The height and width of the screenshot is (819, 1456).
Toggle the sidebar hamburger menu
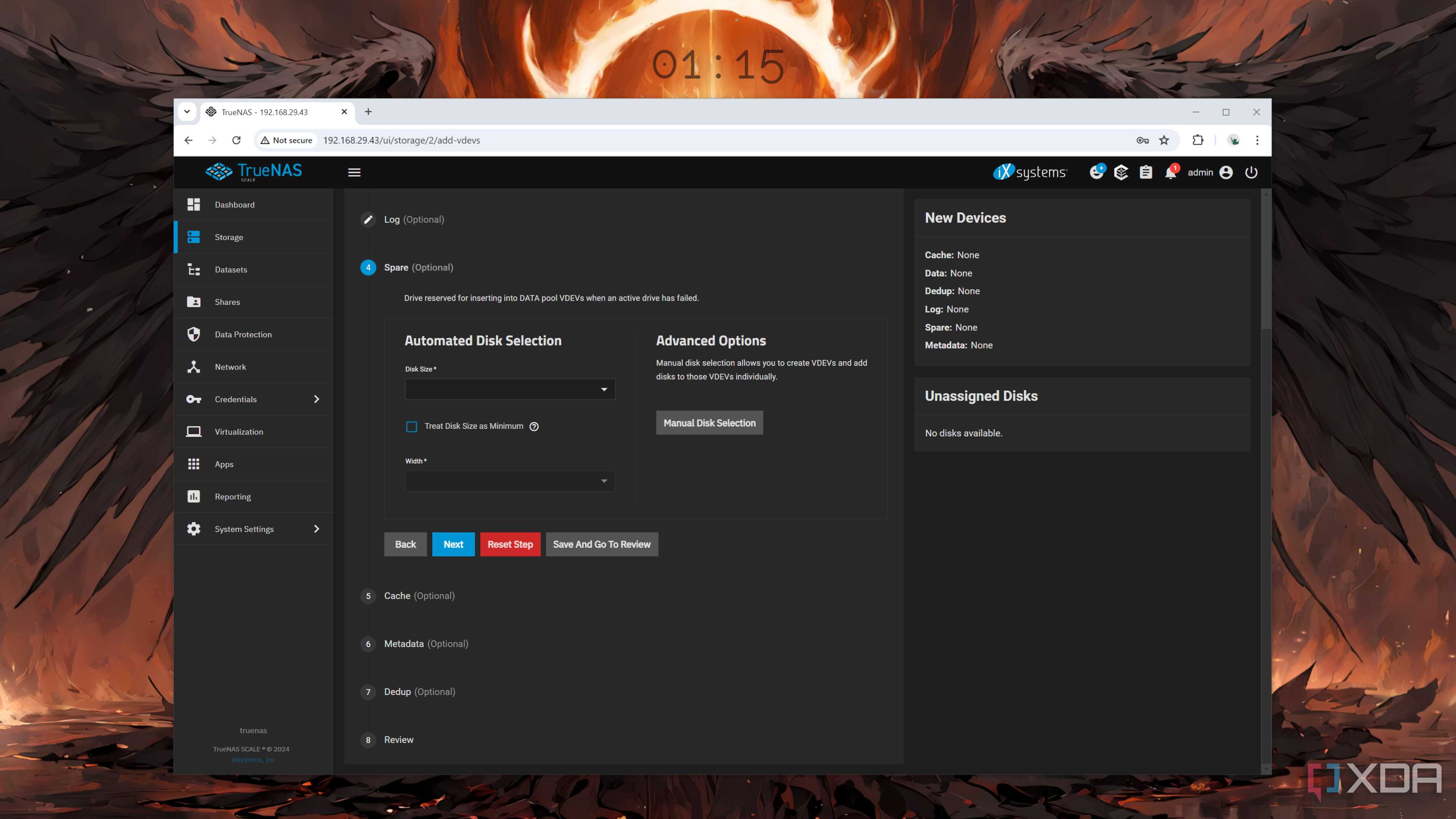355,173
